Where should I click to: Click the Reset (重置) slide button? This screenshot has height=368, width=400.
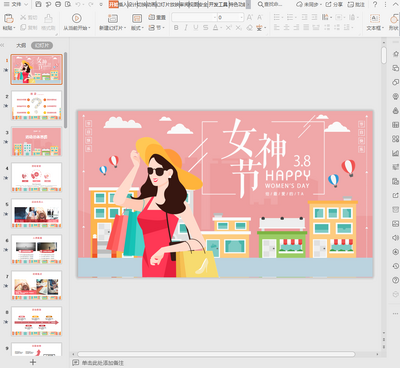[x=157, y=17]
